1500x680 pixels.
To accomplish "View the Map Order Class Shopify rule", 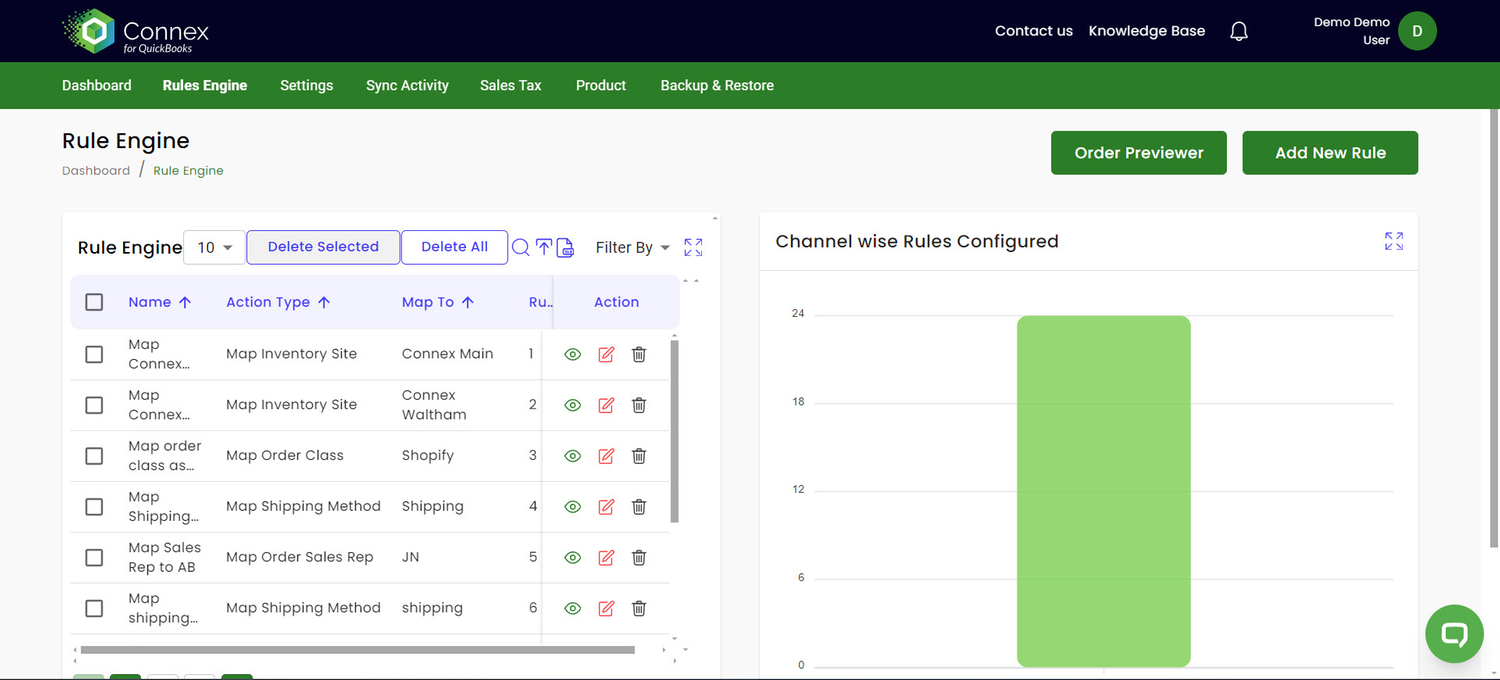I will 573,456.
